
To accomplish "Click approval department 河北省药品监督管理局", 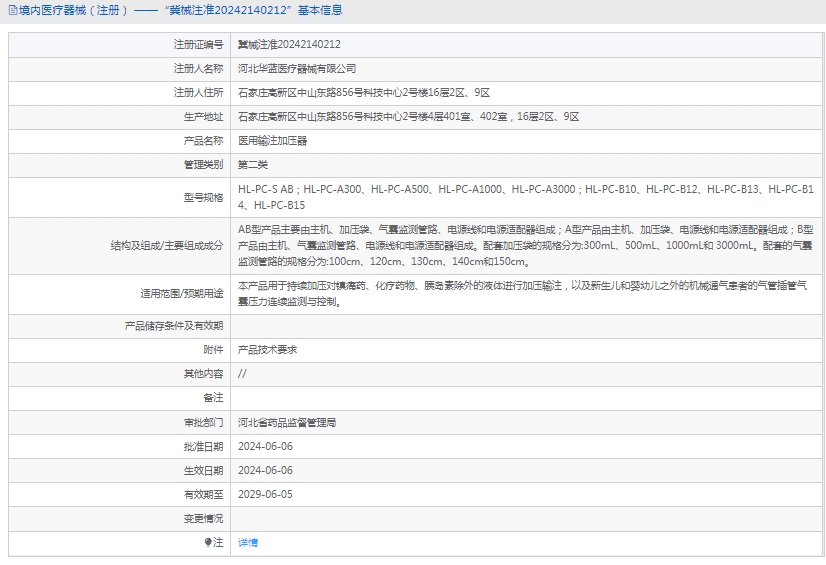I will tap(287, 423).
